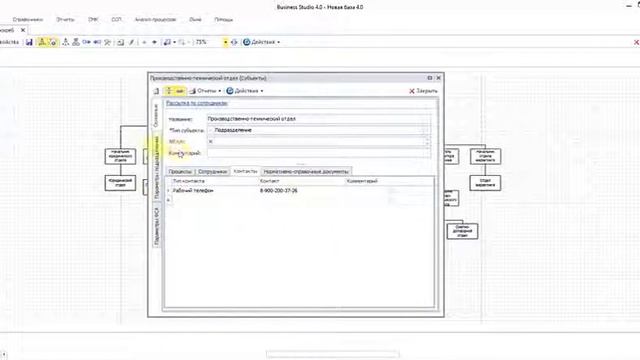The image size is (640, 360).
Task: Select the Начальник отдела маркетинга box on diagram
Action: point(485,156)
